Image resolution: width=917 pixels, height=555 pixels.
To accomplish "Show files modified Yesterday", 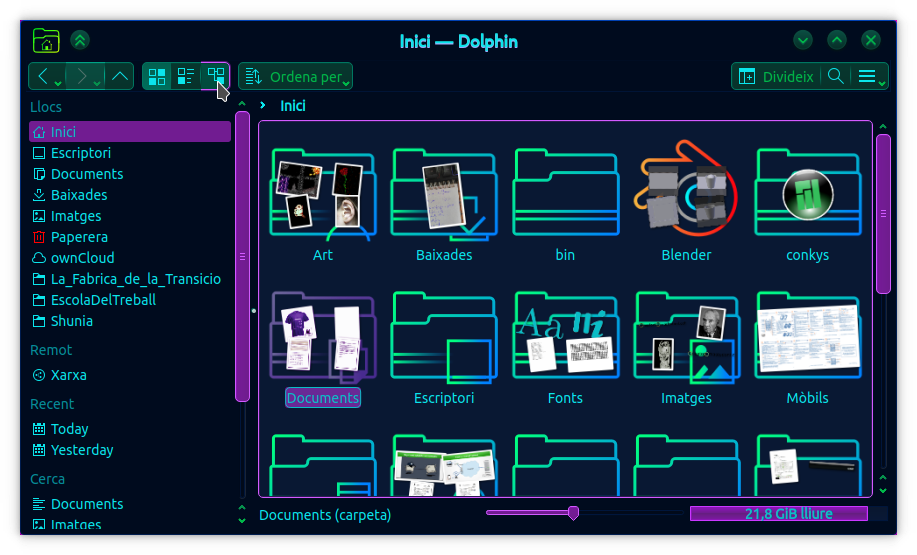I will pyautogui.click(x=130, y=450).
